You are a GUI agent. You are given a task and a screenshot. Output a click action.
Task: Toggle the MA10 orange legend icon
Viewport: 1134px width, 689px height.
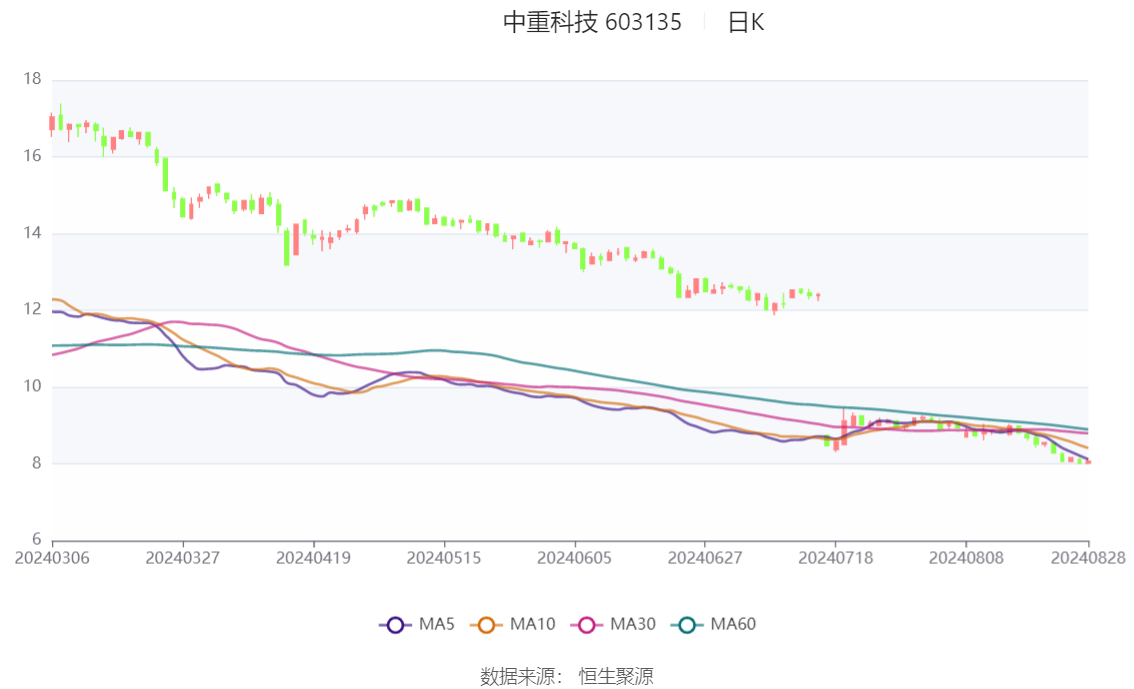tap(486, 625)
